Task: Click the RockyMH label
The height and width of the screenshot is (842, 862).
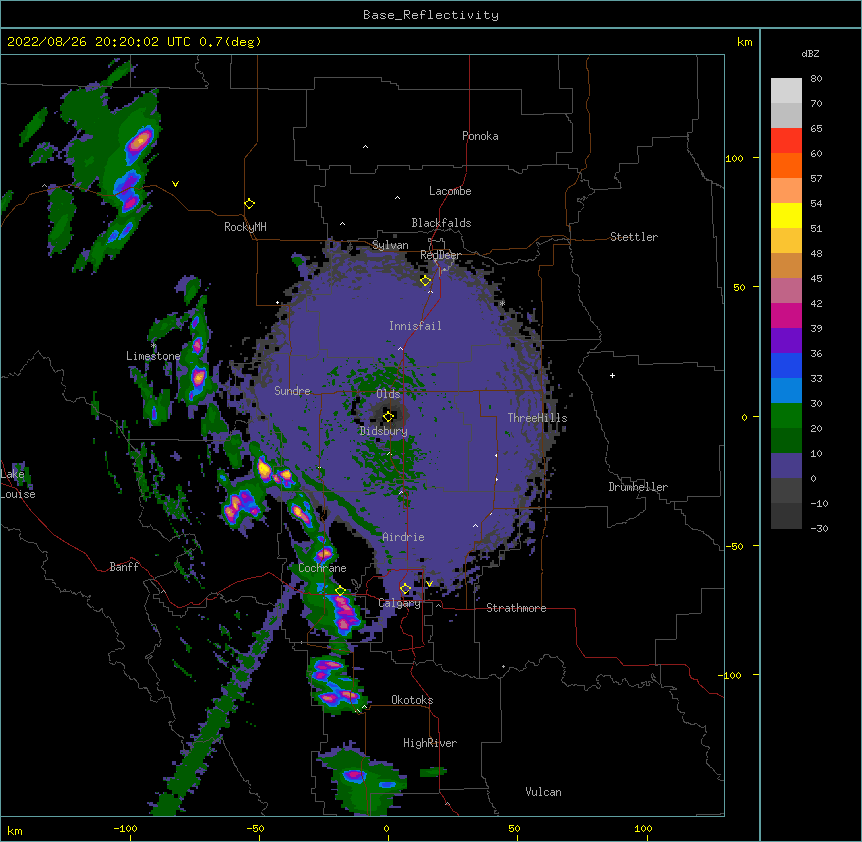Action: coord(245,227)
